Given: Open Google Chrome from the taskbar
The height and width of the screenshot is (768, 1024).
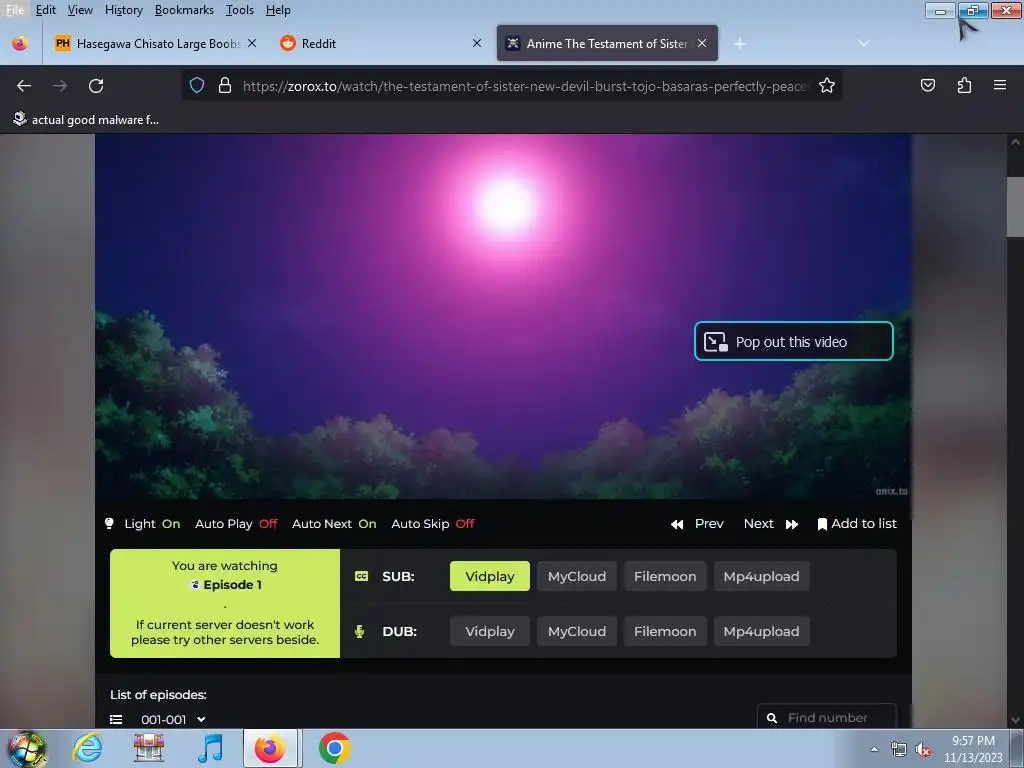Looking at the screenshot, I should pos(334,748).
